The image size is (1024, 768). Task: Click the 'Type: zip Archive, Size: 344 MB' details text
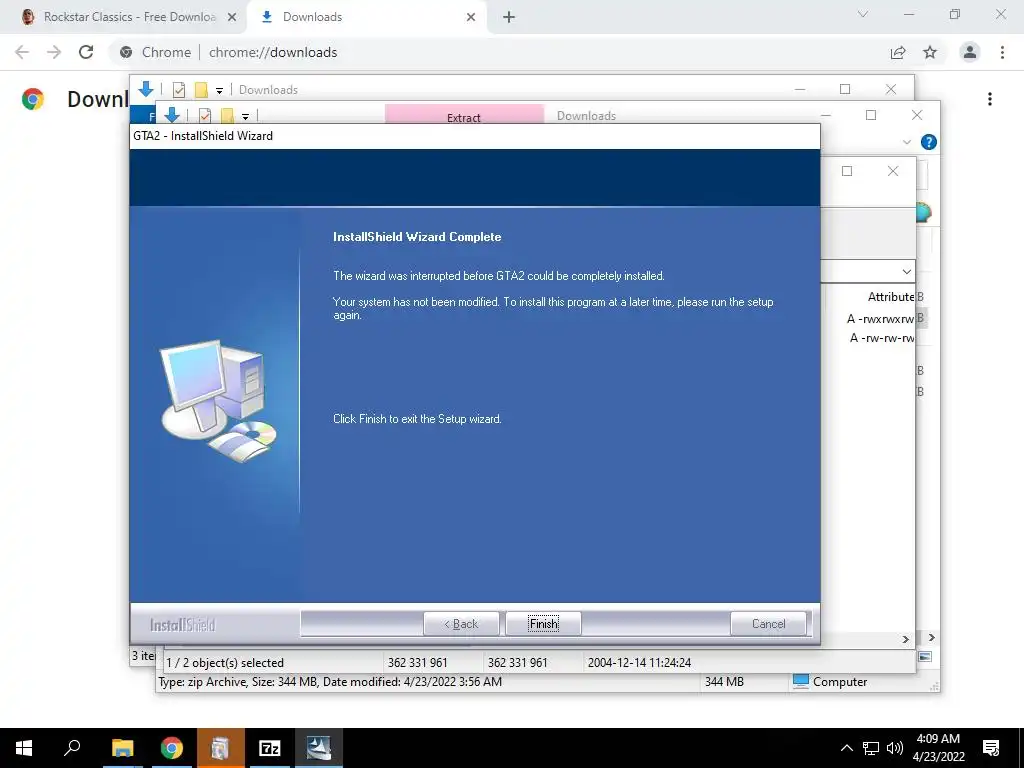coord(330,681)
